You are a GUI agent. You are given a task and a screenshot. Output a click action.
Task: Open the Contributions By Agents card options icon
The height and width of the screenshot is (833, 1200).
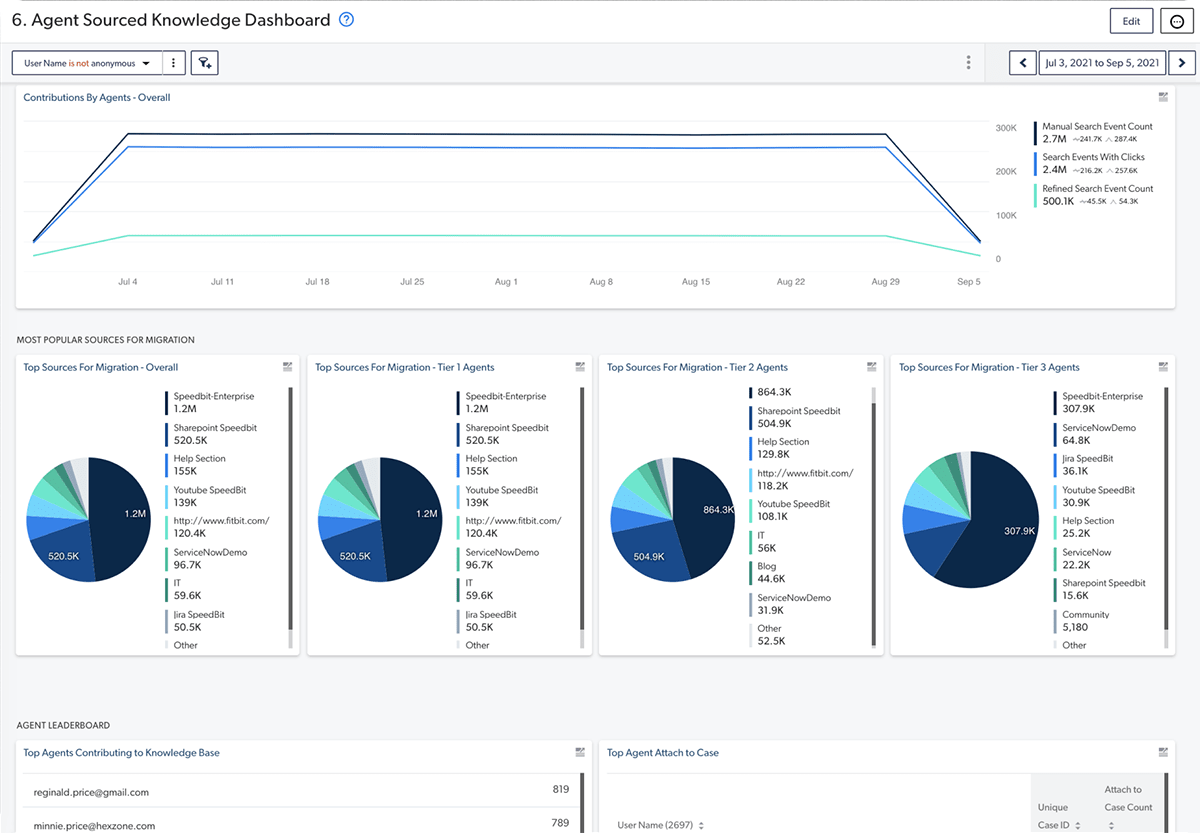tap(1163, 97)
